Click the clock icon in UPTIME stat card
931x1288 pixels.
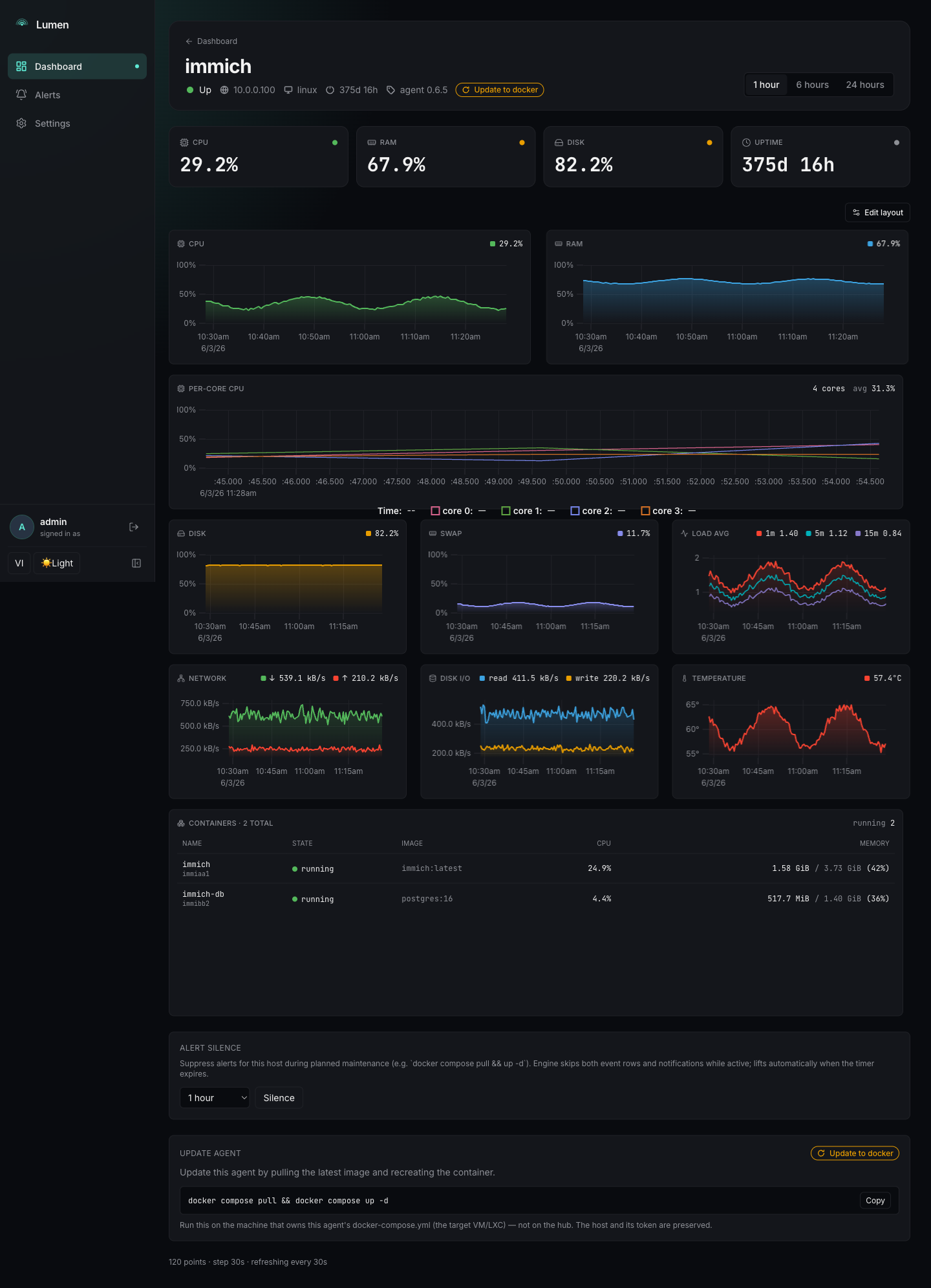[746, 142]
